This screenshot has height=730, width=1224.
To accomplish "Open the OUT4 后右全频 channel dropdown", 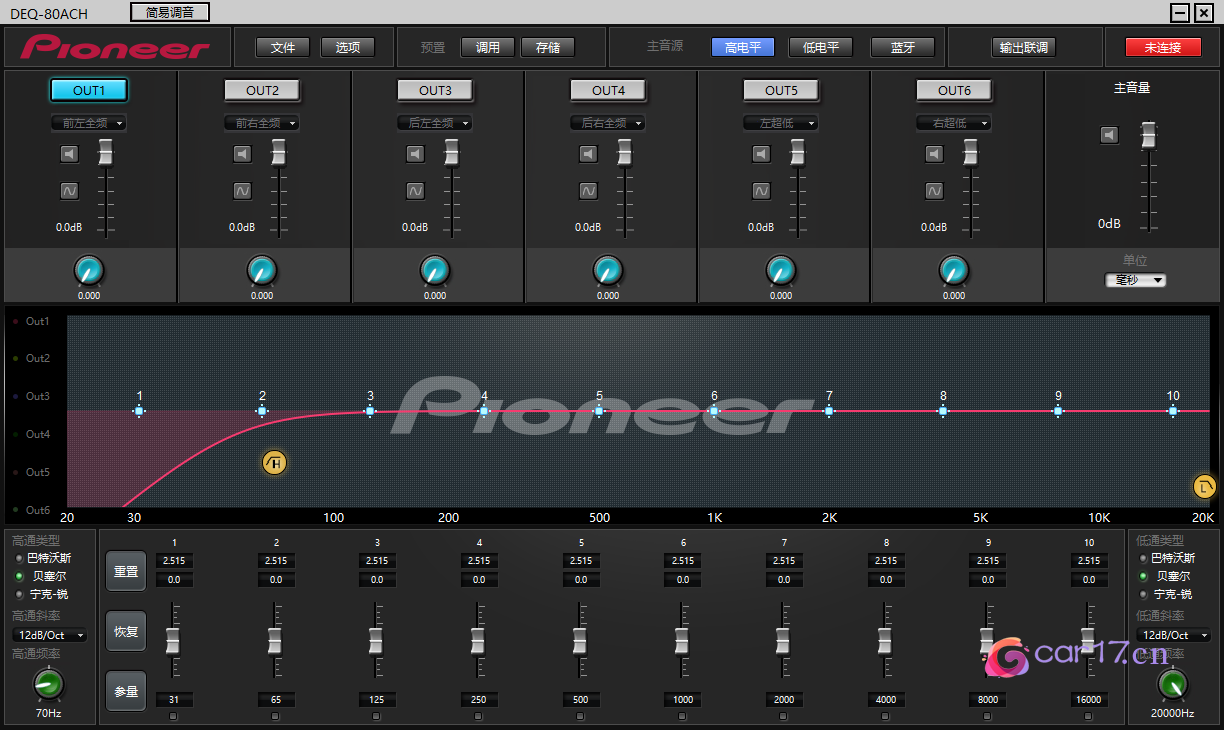I will click(x=608, y=123).
